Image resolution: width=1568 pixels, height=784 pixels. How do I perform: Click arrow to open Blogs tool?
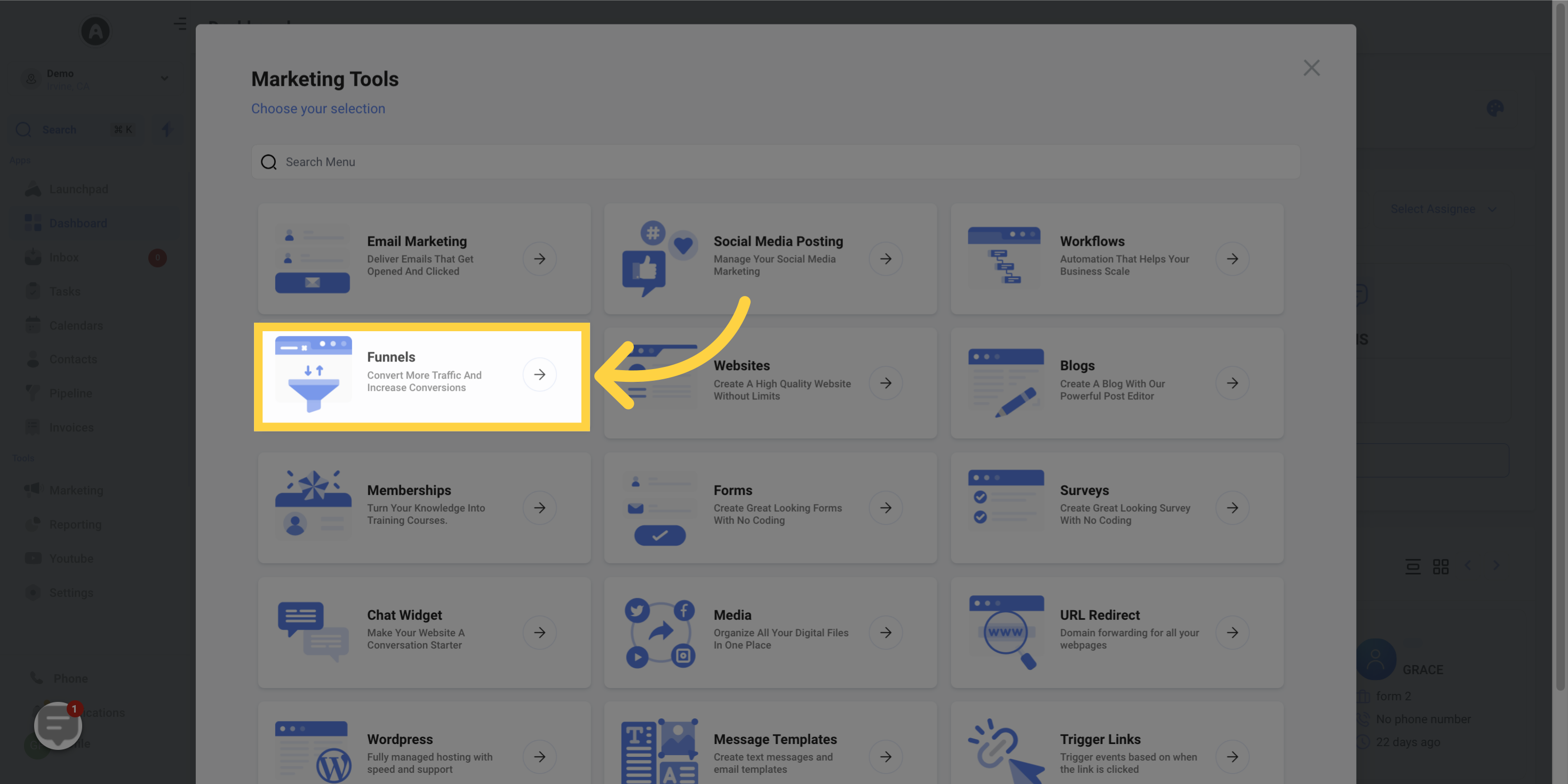[1232, 383]
